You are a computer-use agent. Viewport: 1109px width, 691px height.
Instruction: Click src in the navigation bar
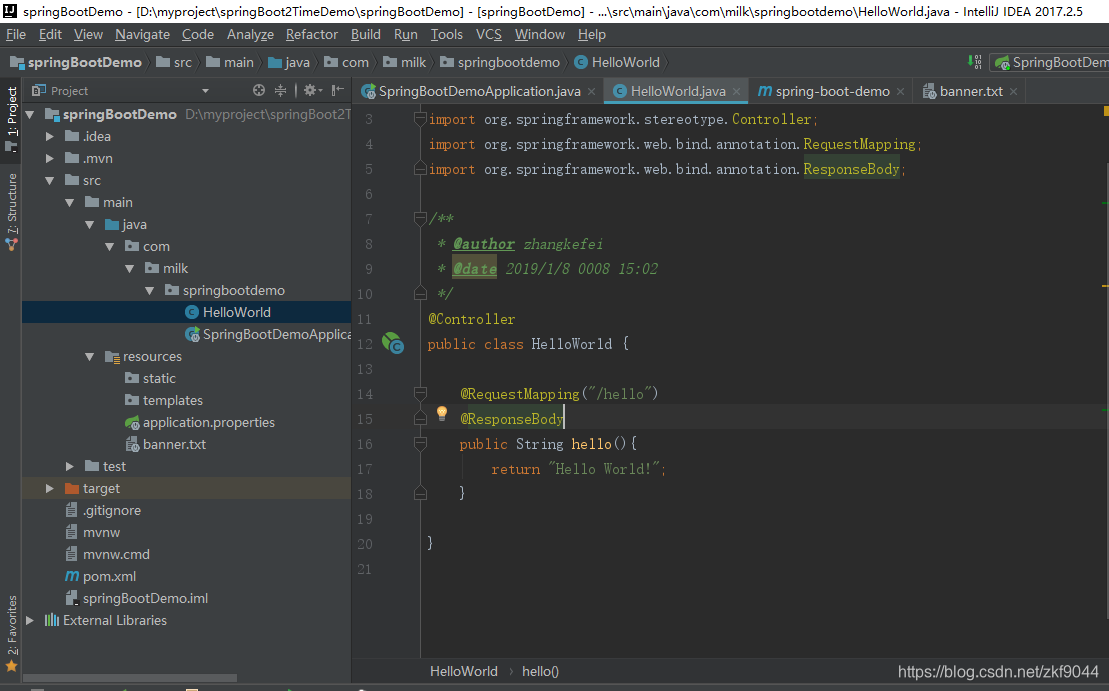(x=182, y=62)
